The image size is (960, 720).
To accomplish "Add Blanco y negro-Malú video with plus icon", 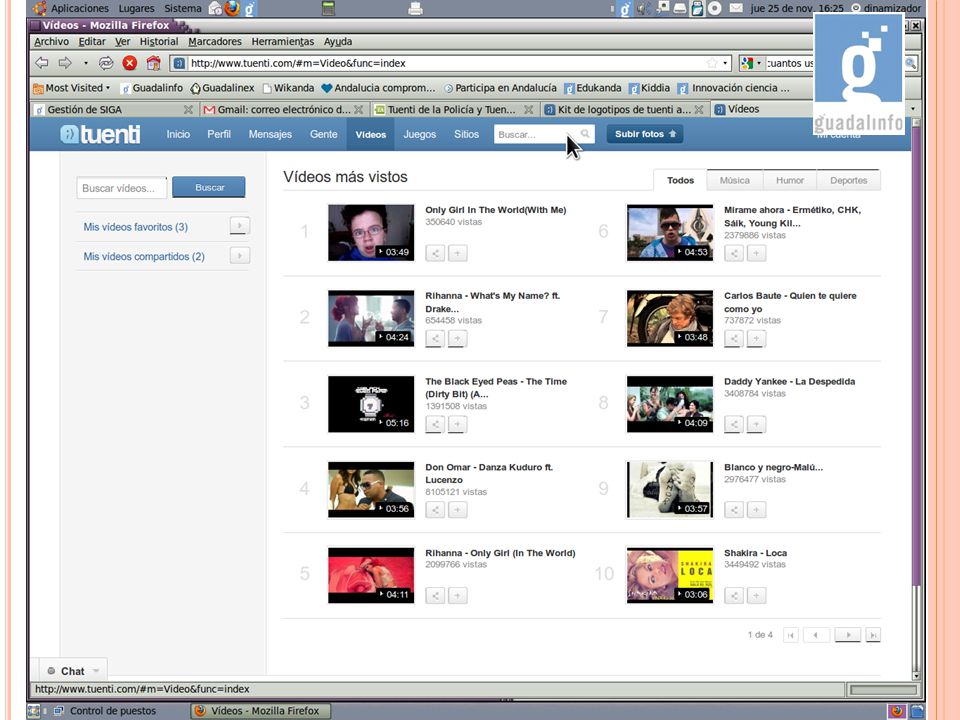I will tap(756, 509).
